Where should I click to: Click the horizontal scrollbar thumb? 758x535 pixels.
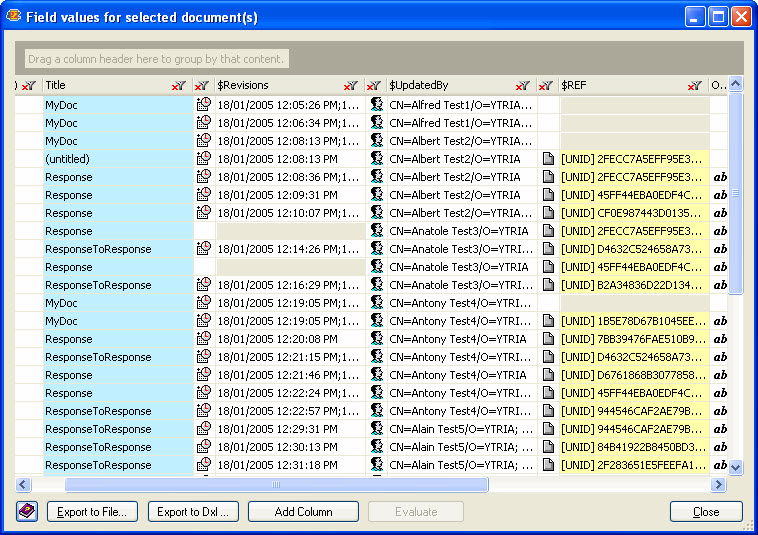276,485
